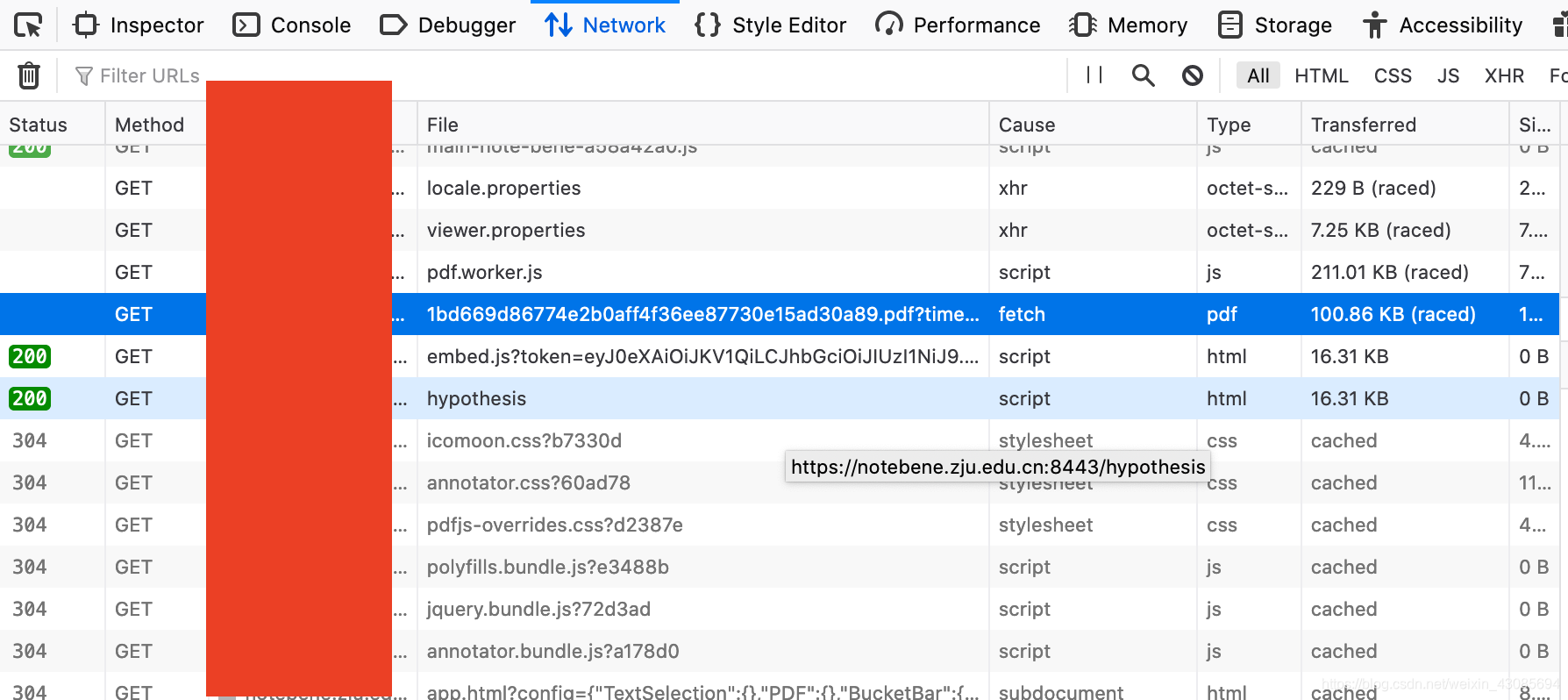Sort by the Type column header
This screenshot has width=1568, height=700.
[x=1249, y=125]
